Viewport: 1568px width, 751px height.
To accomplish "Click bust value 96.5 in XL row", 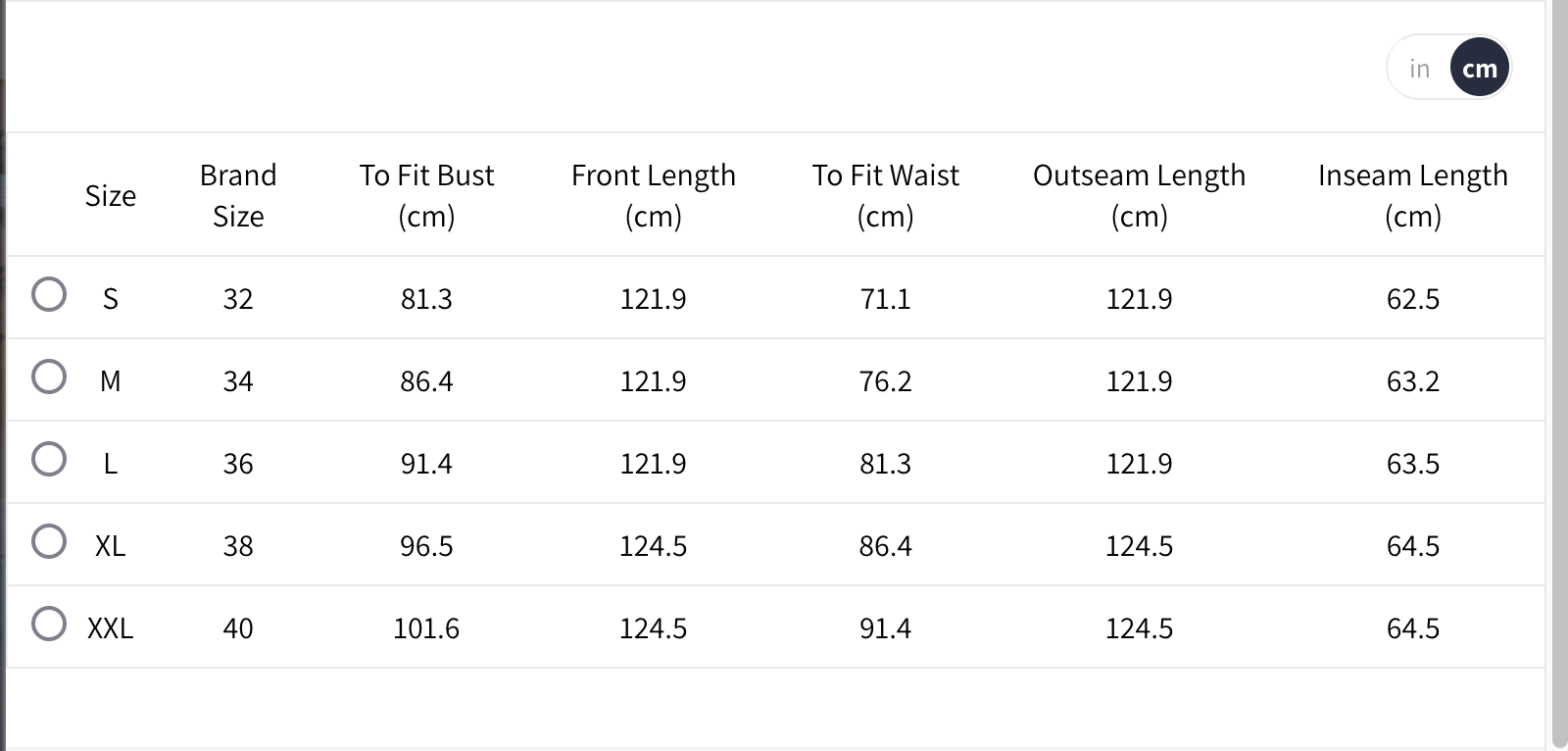I will tap(426, 546).
